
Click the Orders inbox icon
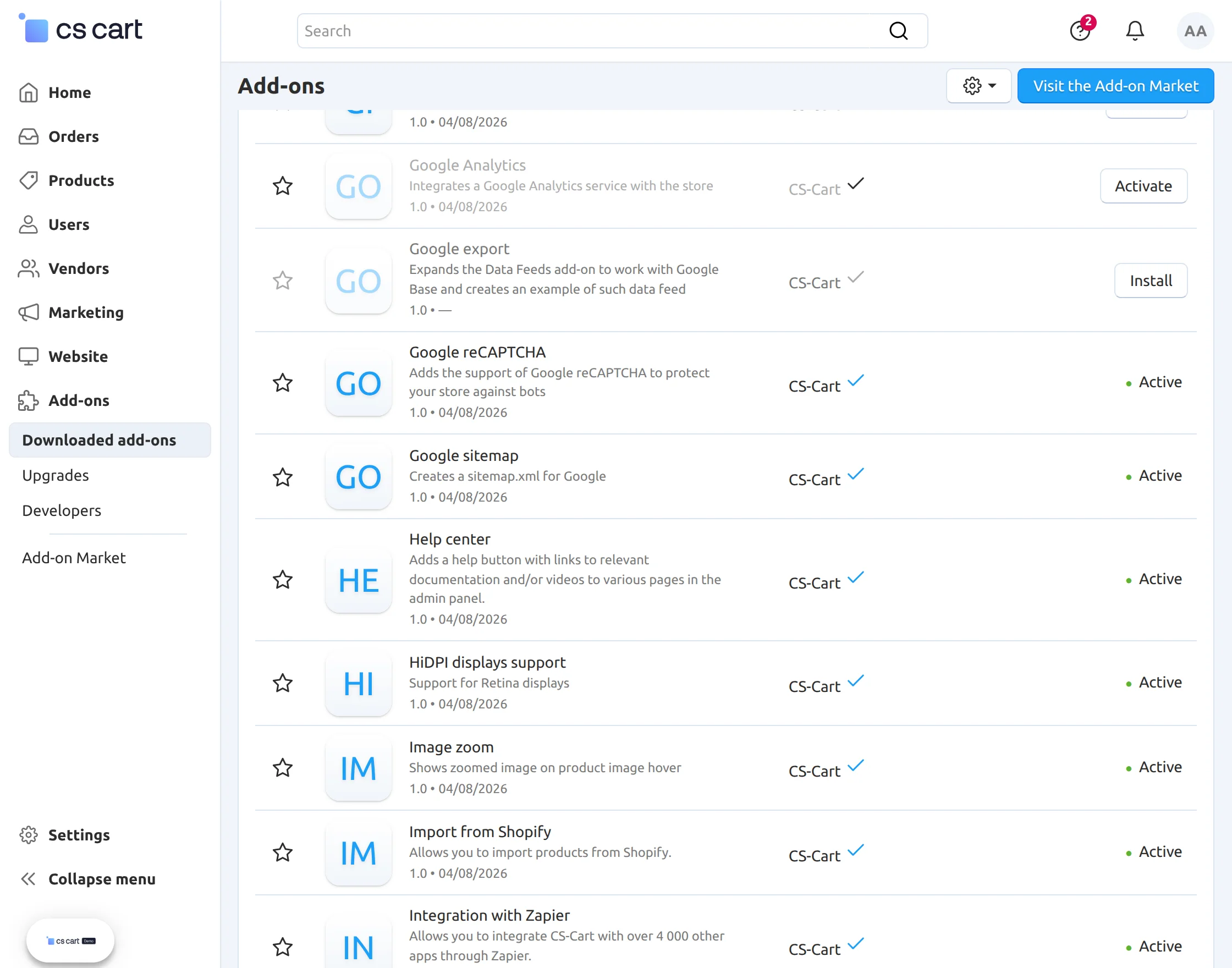(x=29, y=136)
